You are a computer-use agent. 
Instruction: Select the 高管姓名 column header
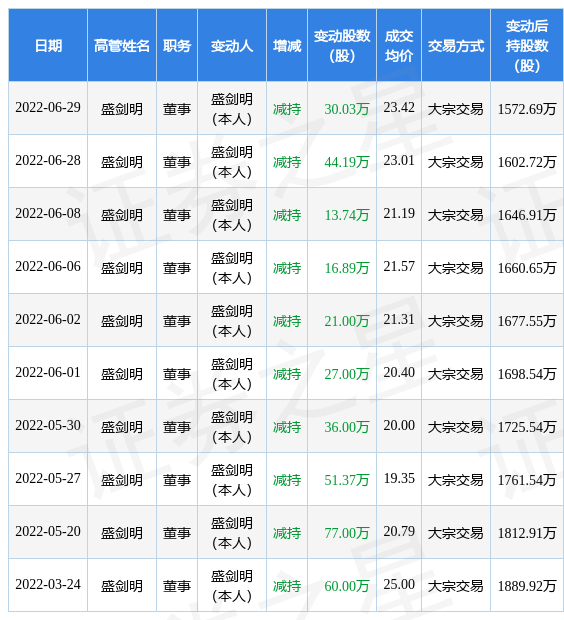(122, 46)
